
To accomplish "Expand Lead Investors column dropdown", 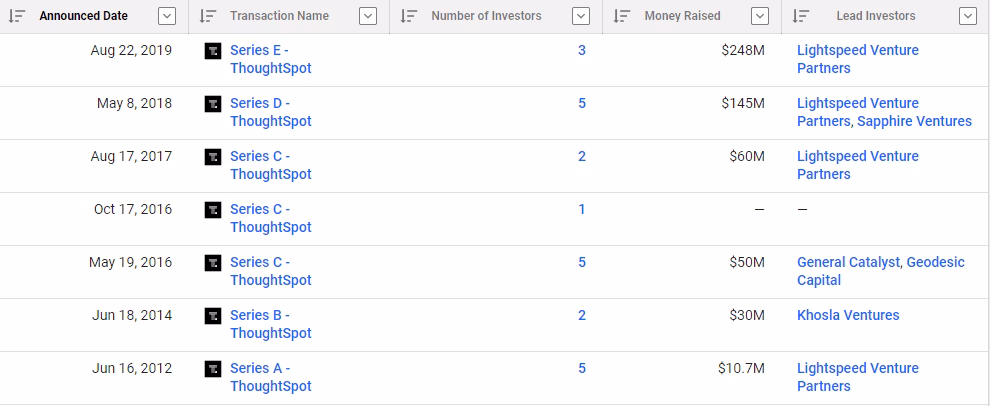I will [x=967, y=16].
